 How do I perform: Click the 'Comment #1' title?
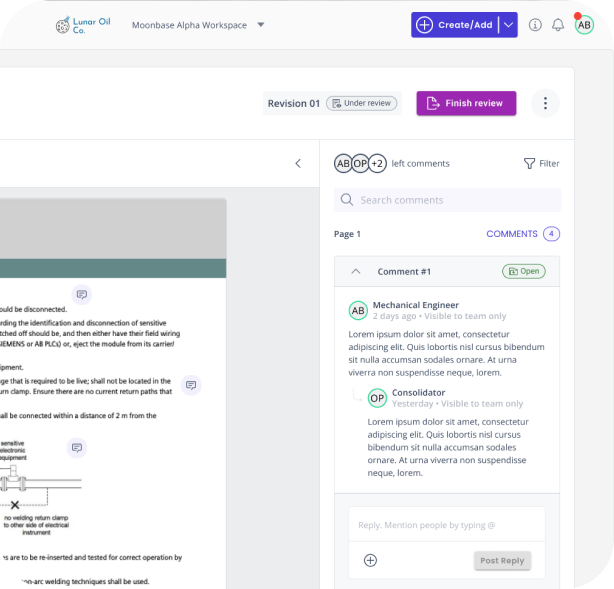point(404,271)
